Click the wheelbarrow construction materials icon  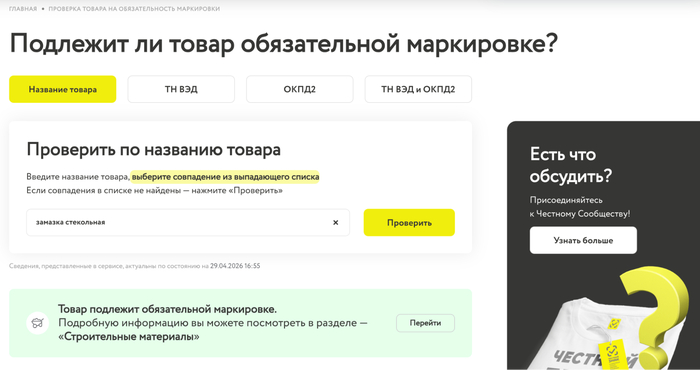(x=38, y=323)
